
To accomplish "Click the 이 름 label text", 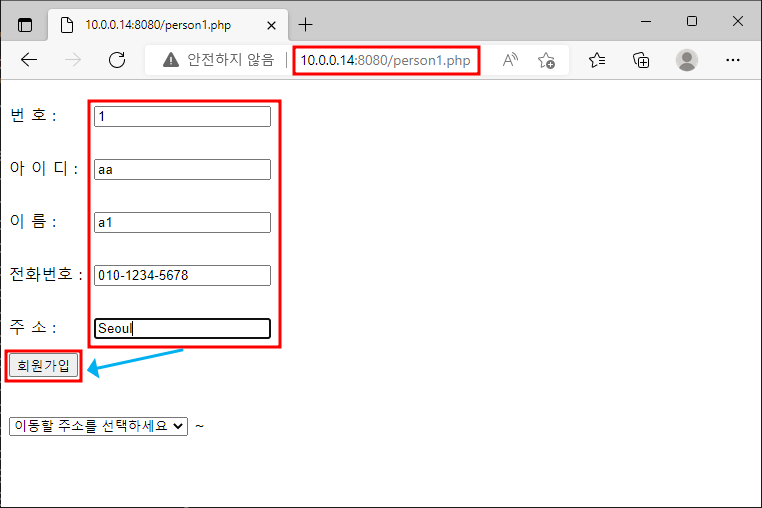I will click(x=33, y=221).
